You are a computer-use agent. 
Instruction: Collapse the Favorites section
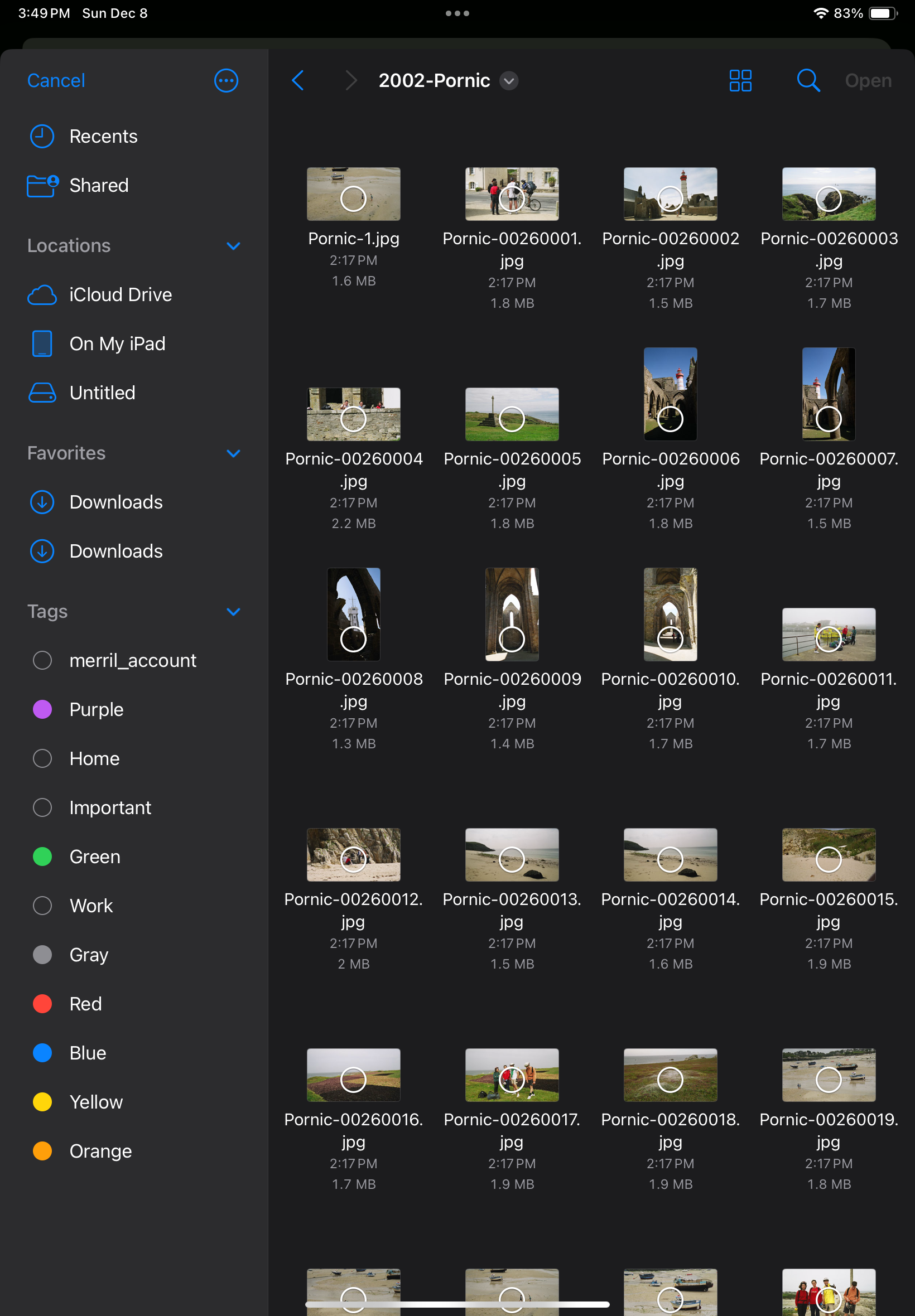[233, 453]
